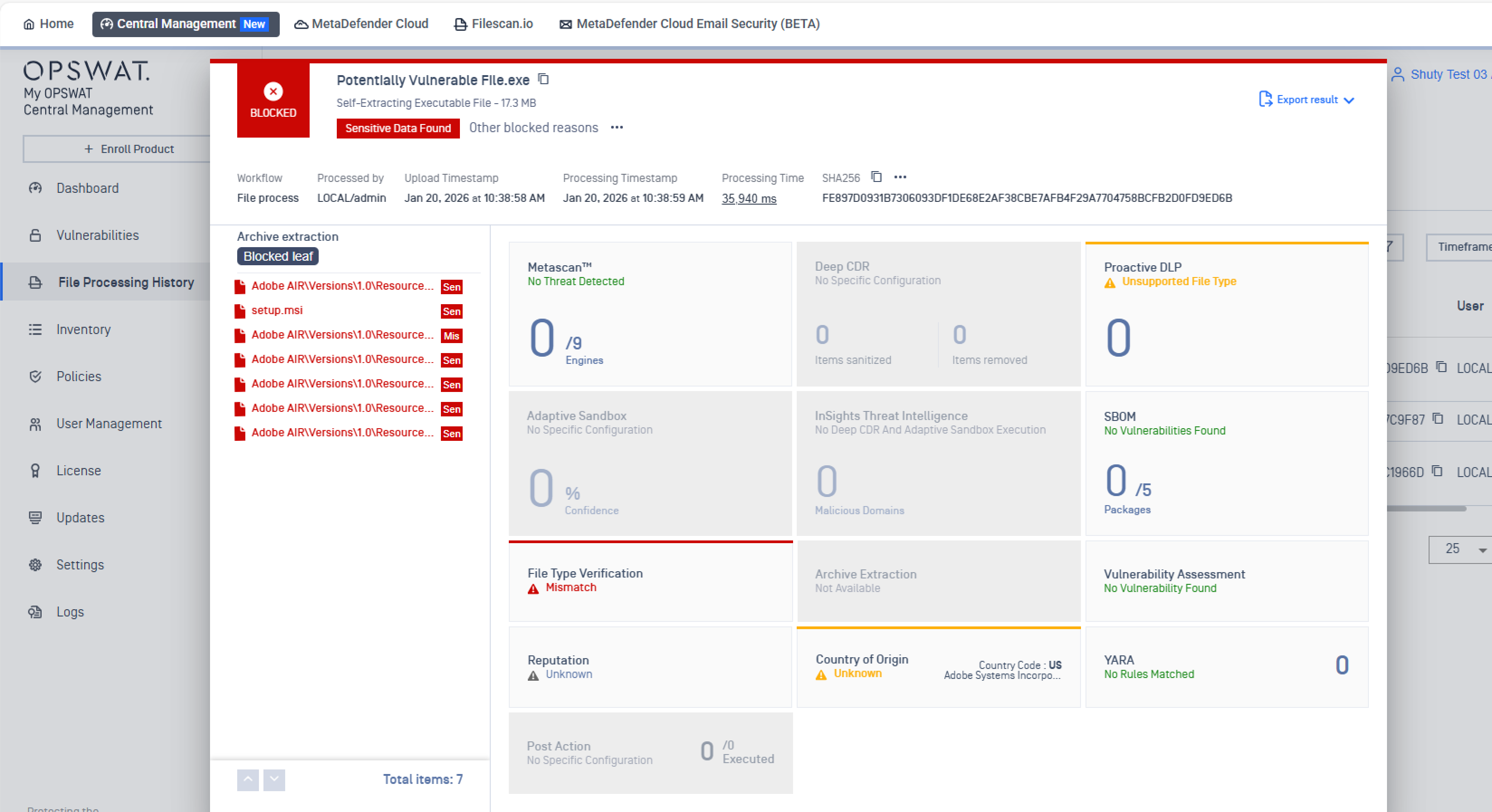Go to the previous item with the up arrow
Image resolution: width=1492 pixels, height=812 pixels.
tap(248, 779)
